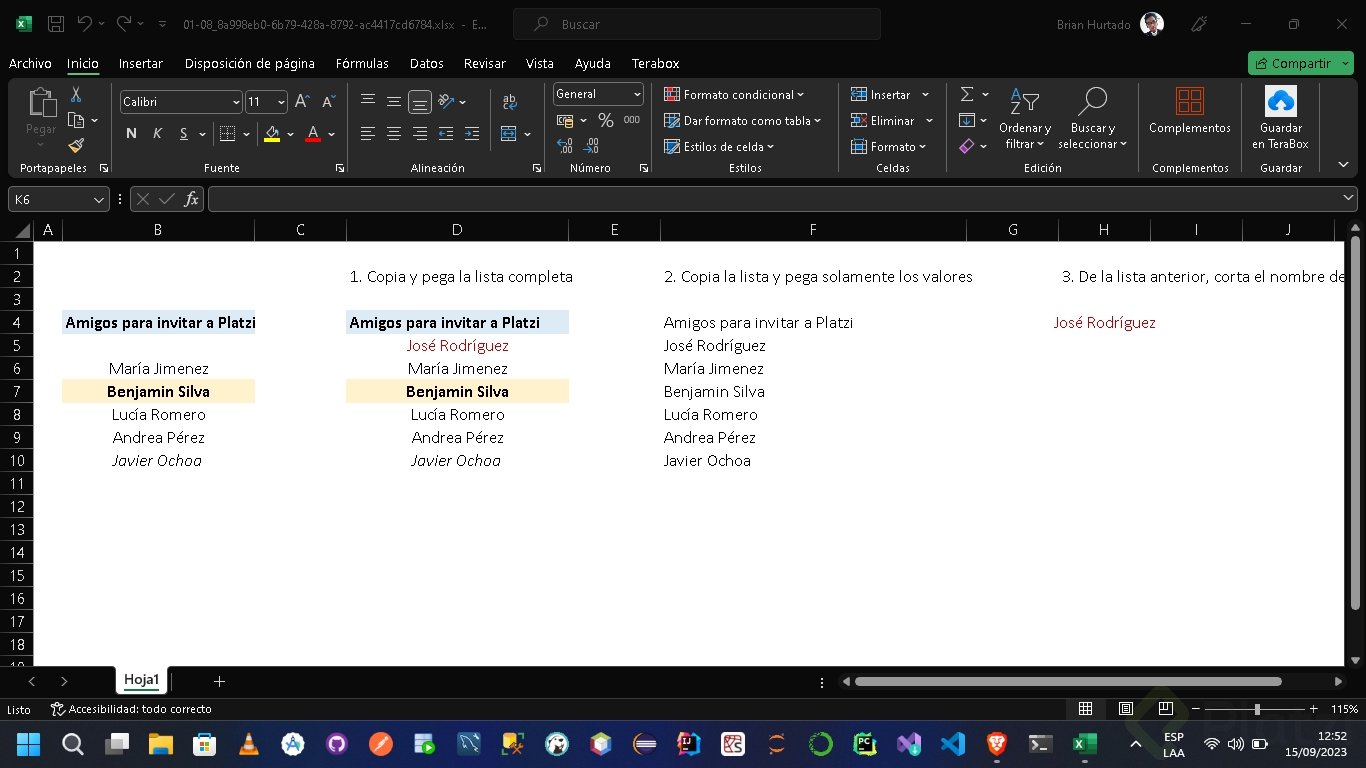
Task: Toggle underline formatting (S)
Action: tap(184, 134)
